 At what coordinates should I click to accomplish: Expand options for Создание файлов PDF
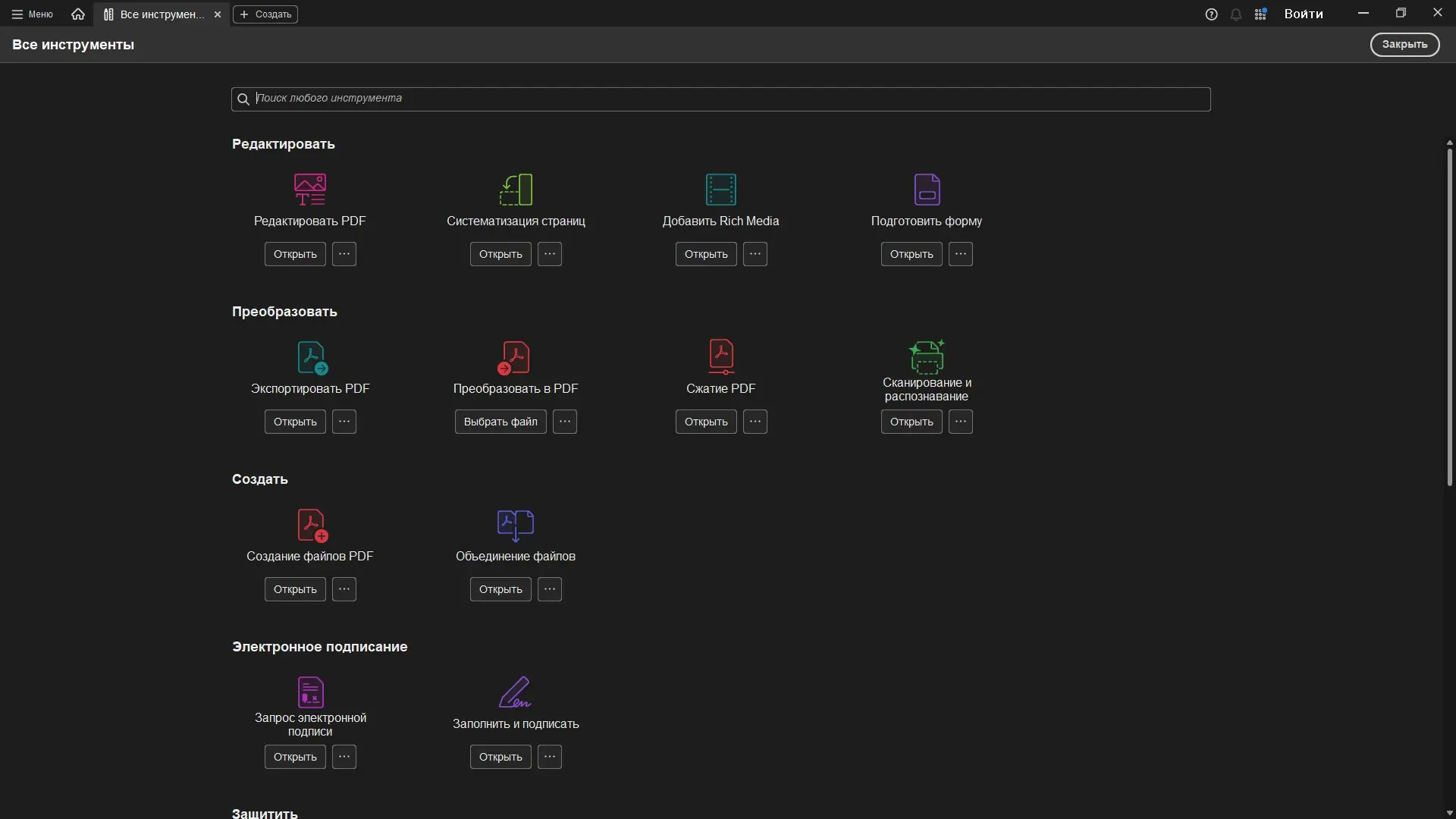(x=344, y=589)
